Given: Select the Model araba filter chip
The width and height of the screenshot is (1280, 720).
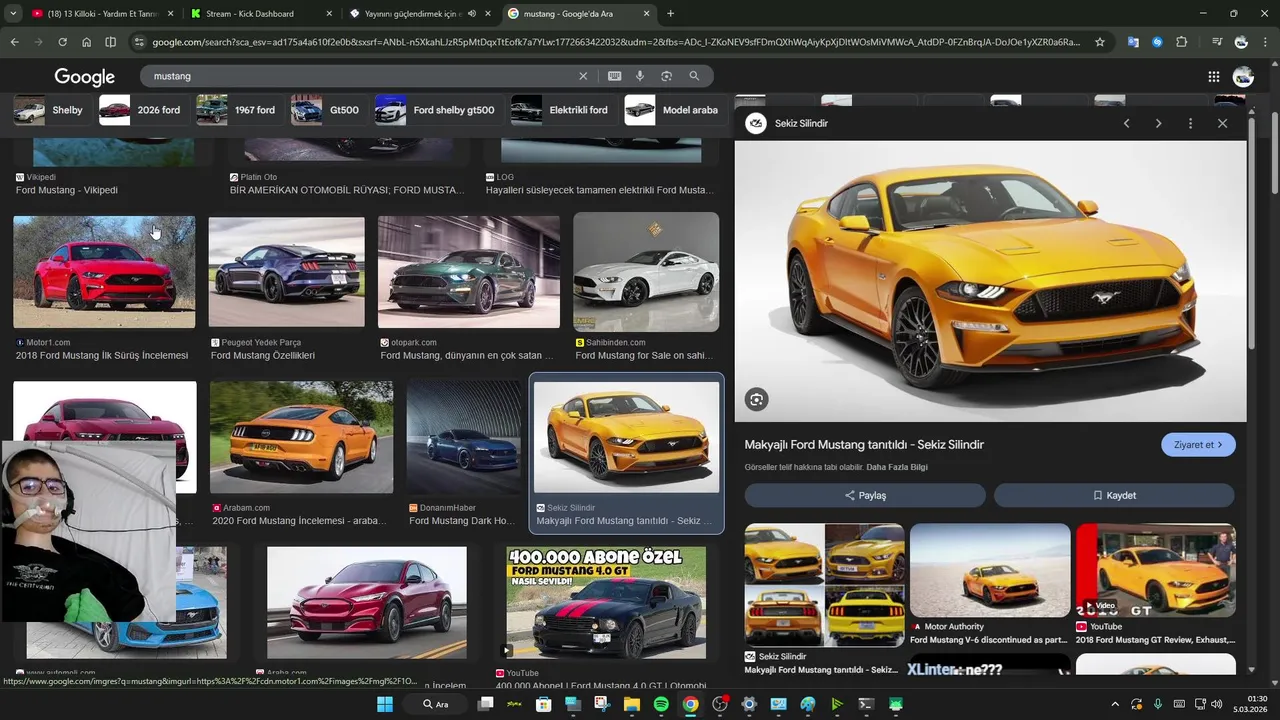Looking at the screenshot, I should [x=673, y=110].
